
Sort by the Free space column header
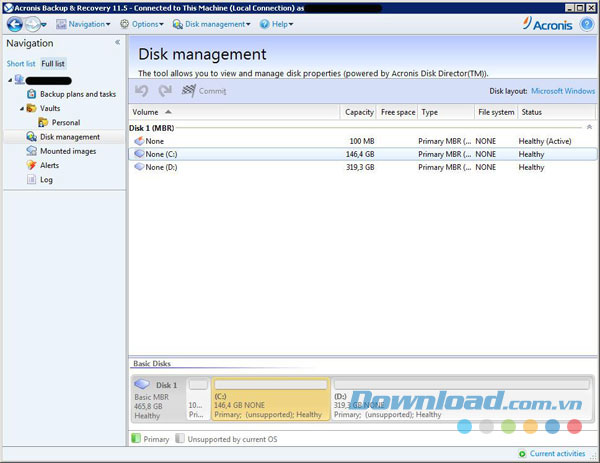398,112
